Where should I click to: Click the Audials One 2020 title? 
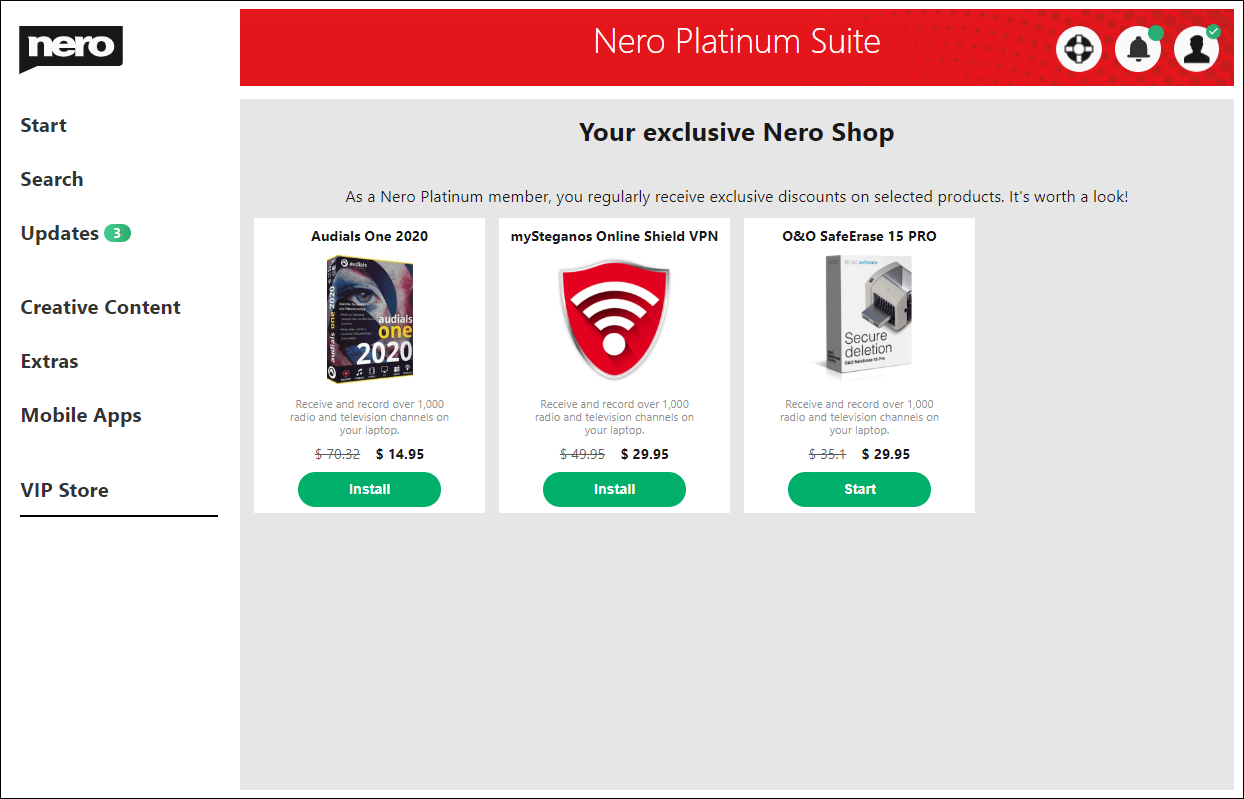pyautogui.click(x=369, y=236)
